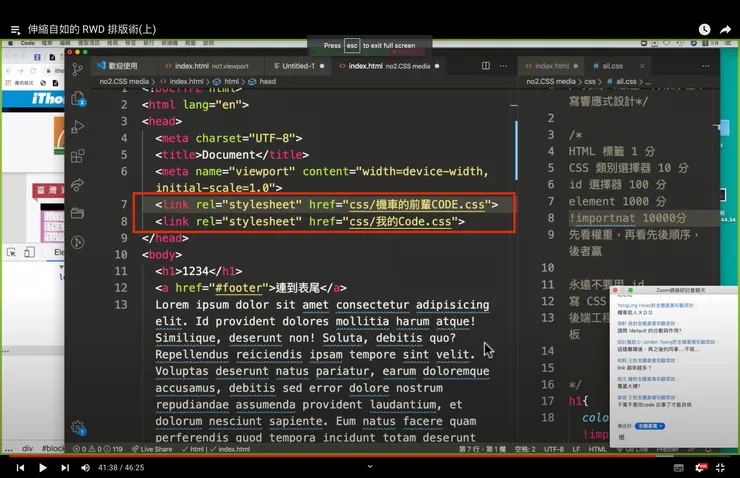
Task: Click the html check item in status bar
Action: tap(191, 449)
